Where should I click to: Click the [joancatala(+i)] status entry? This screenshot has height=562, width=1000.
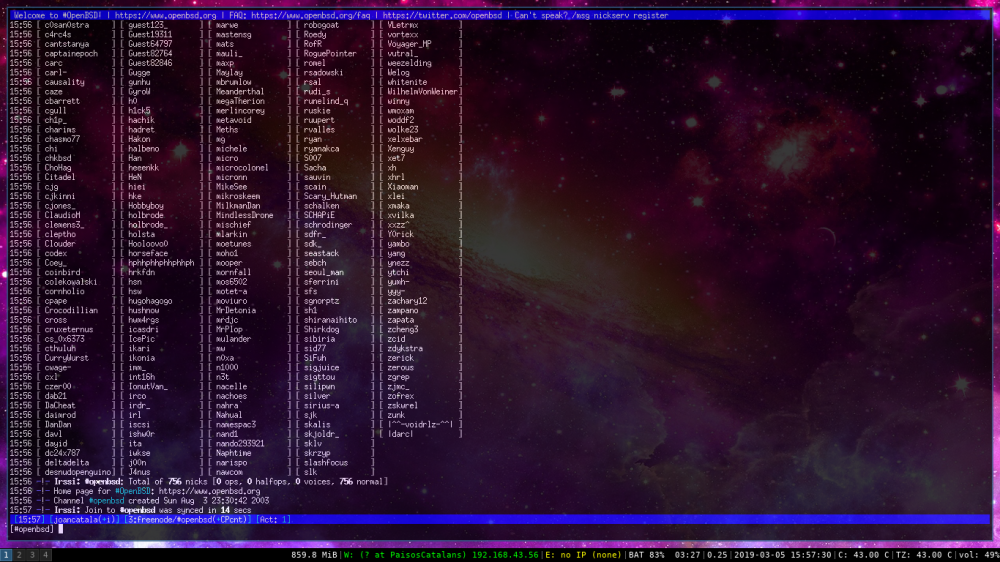coord(84,520)
